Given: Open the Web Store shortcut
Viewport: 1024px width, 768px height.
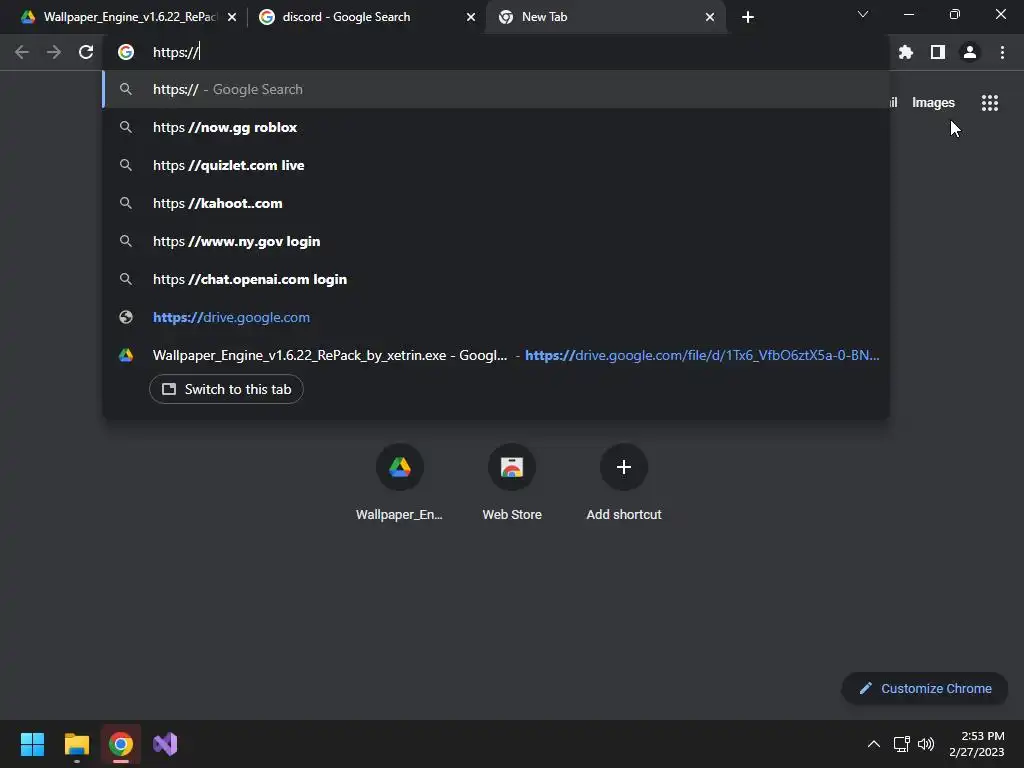Looking at the screenshot, I should [512, 483].
